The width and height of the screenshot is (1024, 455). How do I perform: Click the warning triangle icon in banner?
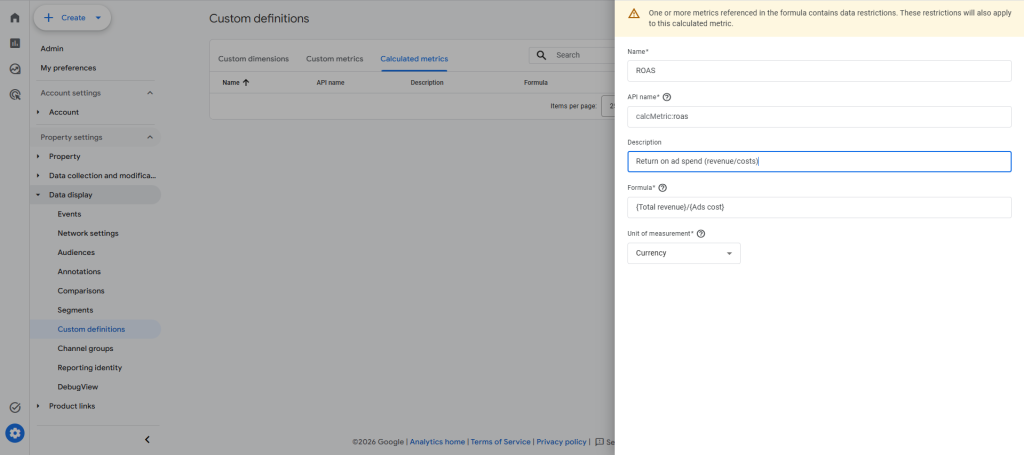point(633,13)
